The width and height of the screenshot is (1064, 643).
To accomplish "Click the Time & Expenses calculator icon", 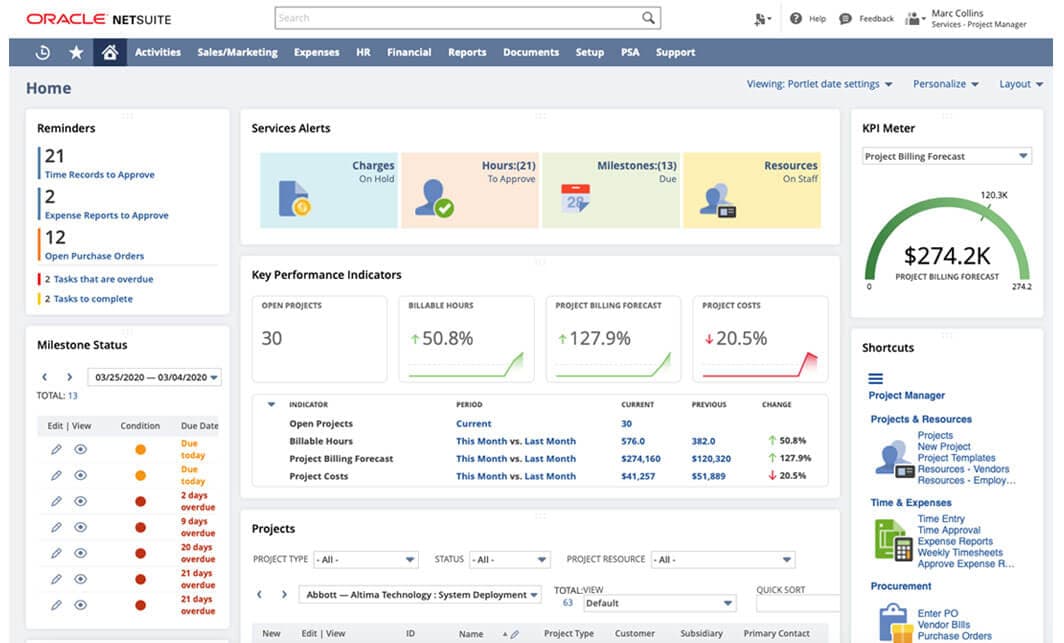I will click(893, 540).
